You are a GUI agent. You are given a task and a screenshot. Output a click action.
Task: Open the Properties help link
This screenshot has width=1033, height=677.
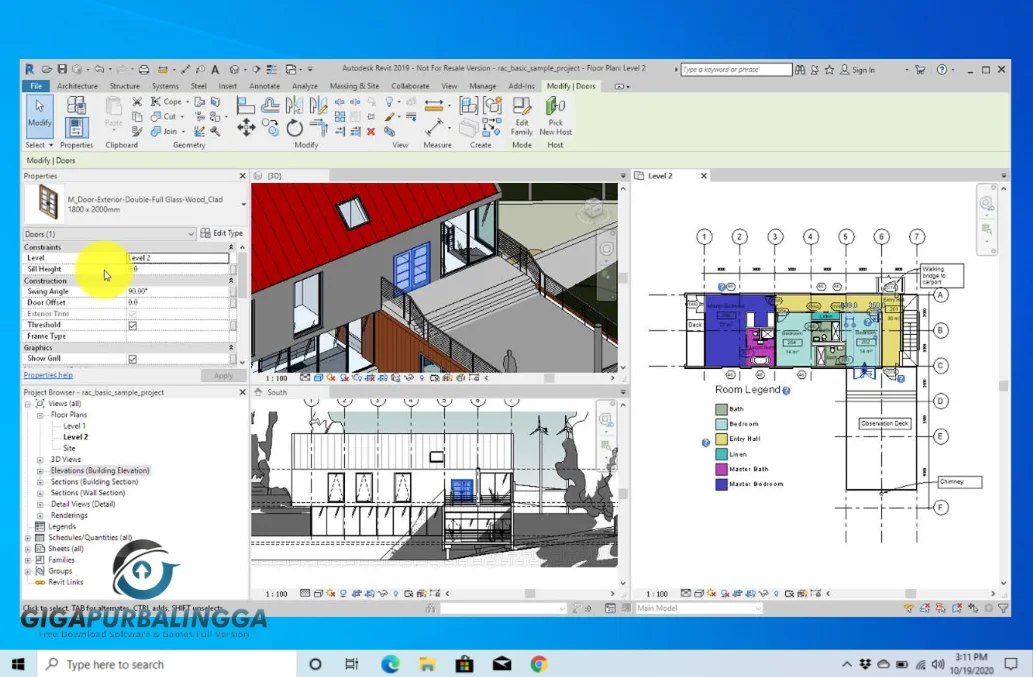click(x=48, y=375)
